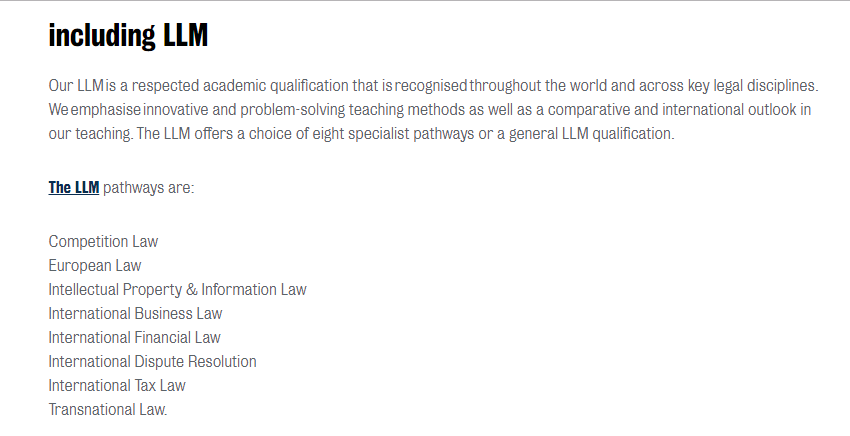Viewport: 850px width, 436px height.
Task: Click the "pathways are:" text
Action: pyautogui.click(x=149, y=188)
